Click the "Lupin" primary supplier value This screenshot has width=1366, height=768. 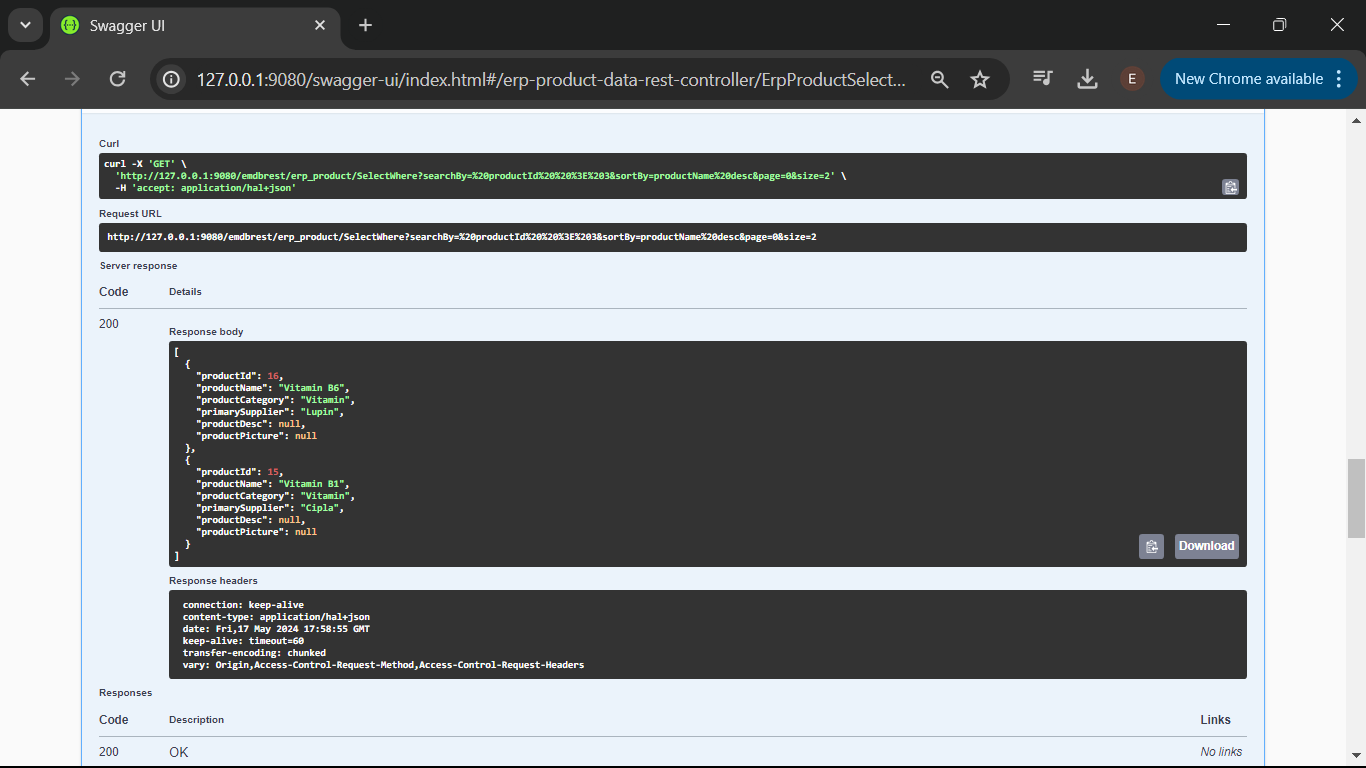(x=322, y=412)
